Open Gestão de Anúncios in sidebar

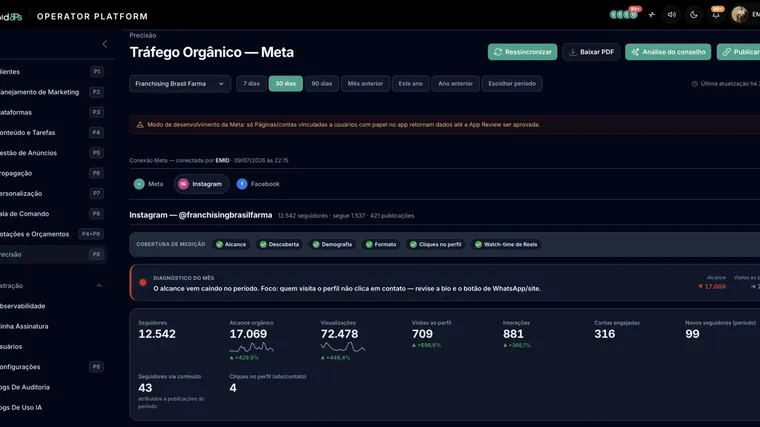point(52,153)
